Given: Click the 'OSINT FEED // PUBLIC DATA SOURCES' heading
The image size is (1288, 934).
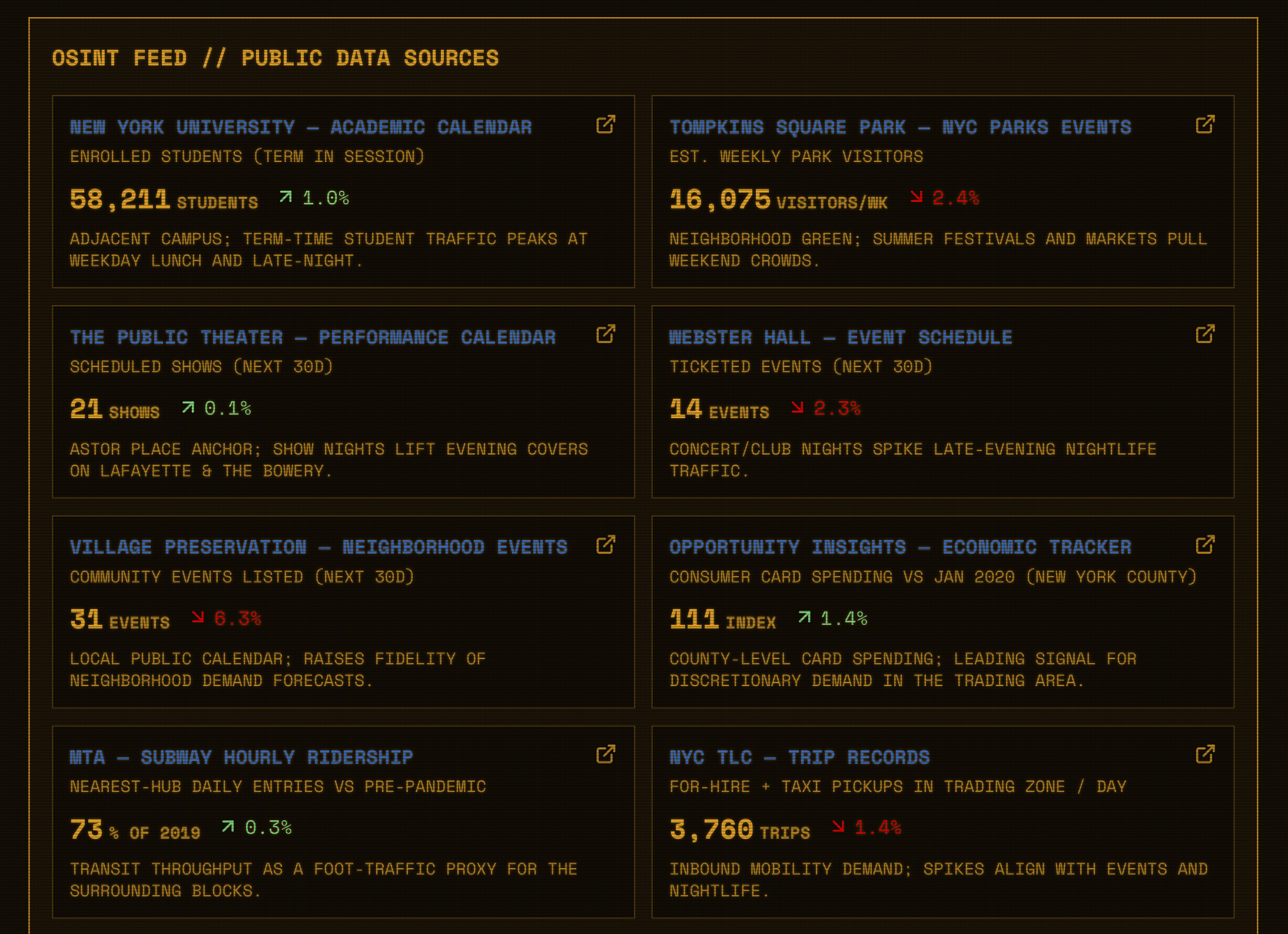Looking at the screenshot, I should coord(275,58).
